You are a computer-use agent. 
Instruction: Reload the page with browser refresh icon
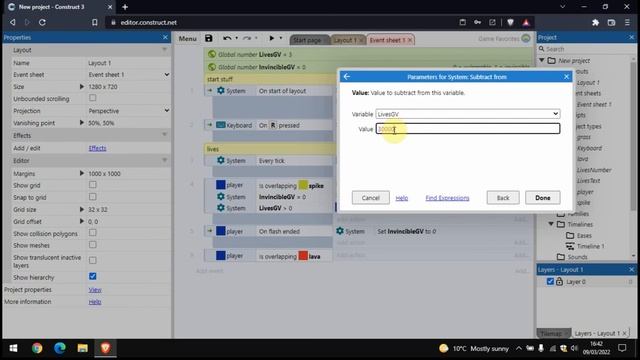42,22
